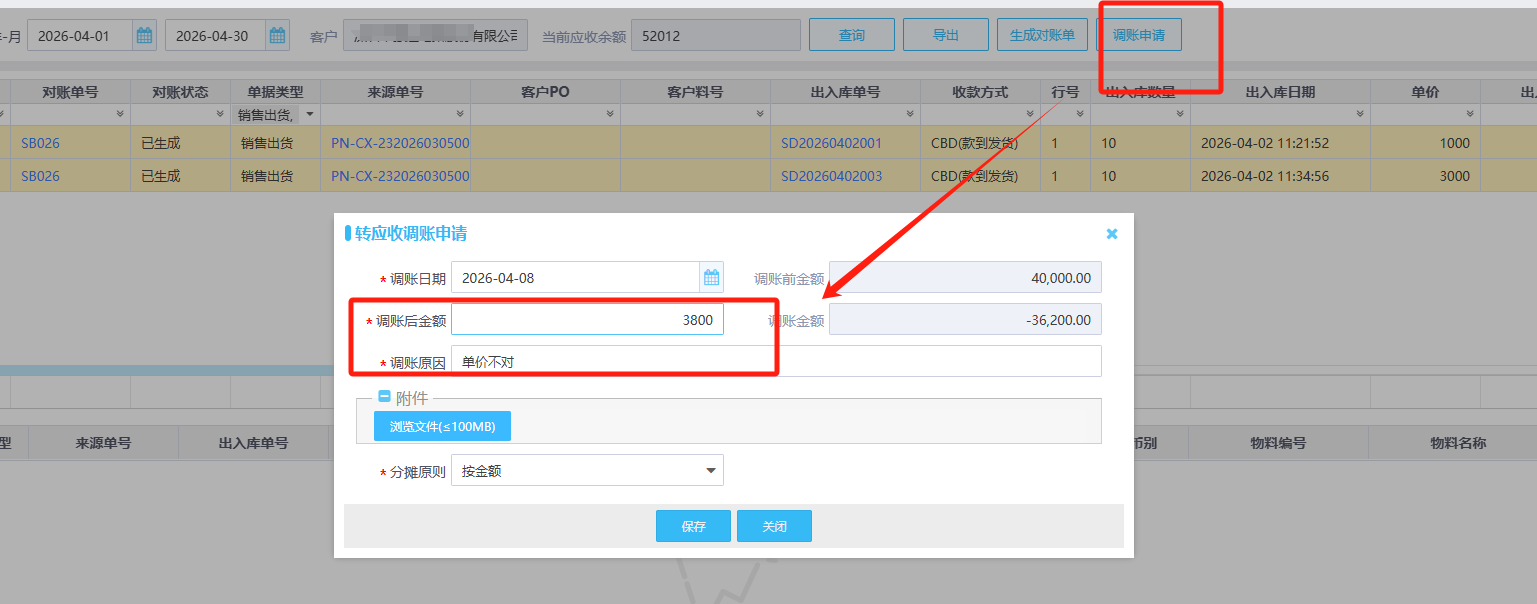Open SB026 link in SD20260402003 row
The image size is (1537, 604).
pyautogui.click(x=40, y=176)
